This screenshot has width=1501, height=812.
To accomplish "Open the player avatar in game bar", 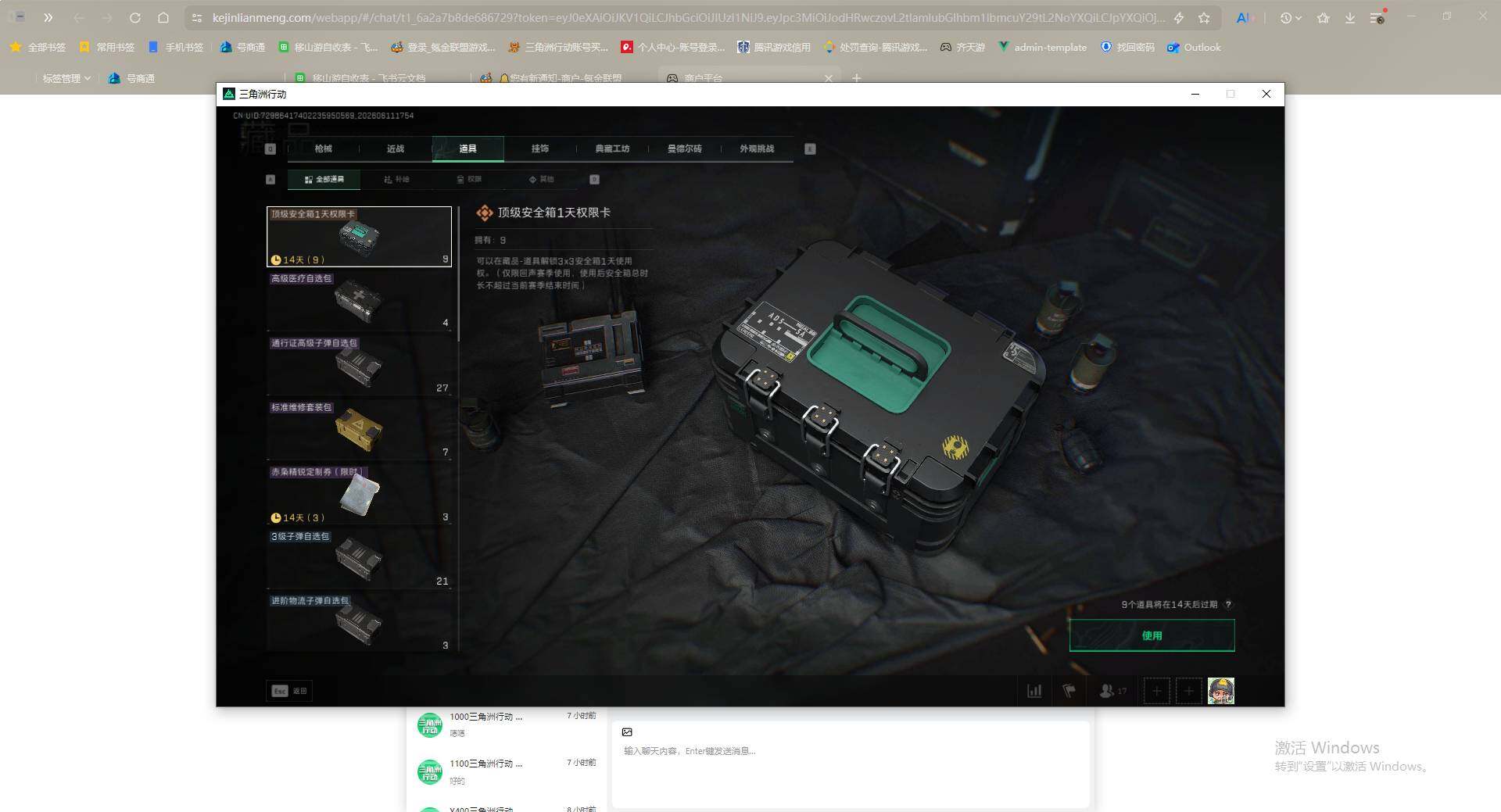I will point(1221,691).
